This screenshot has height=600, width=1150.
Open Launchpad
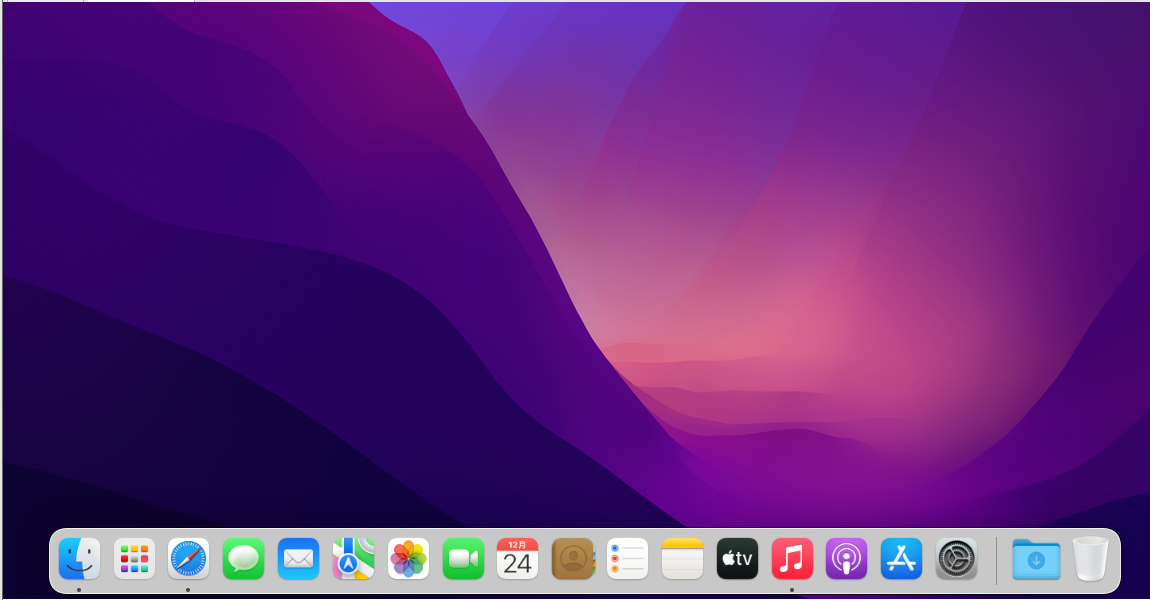(x=134, y=559)
